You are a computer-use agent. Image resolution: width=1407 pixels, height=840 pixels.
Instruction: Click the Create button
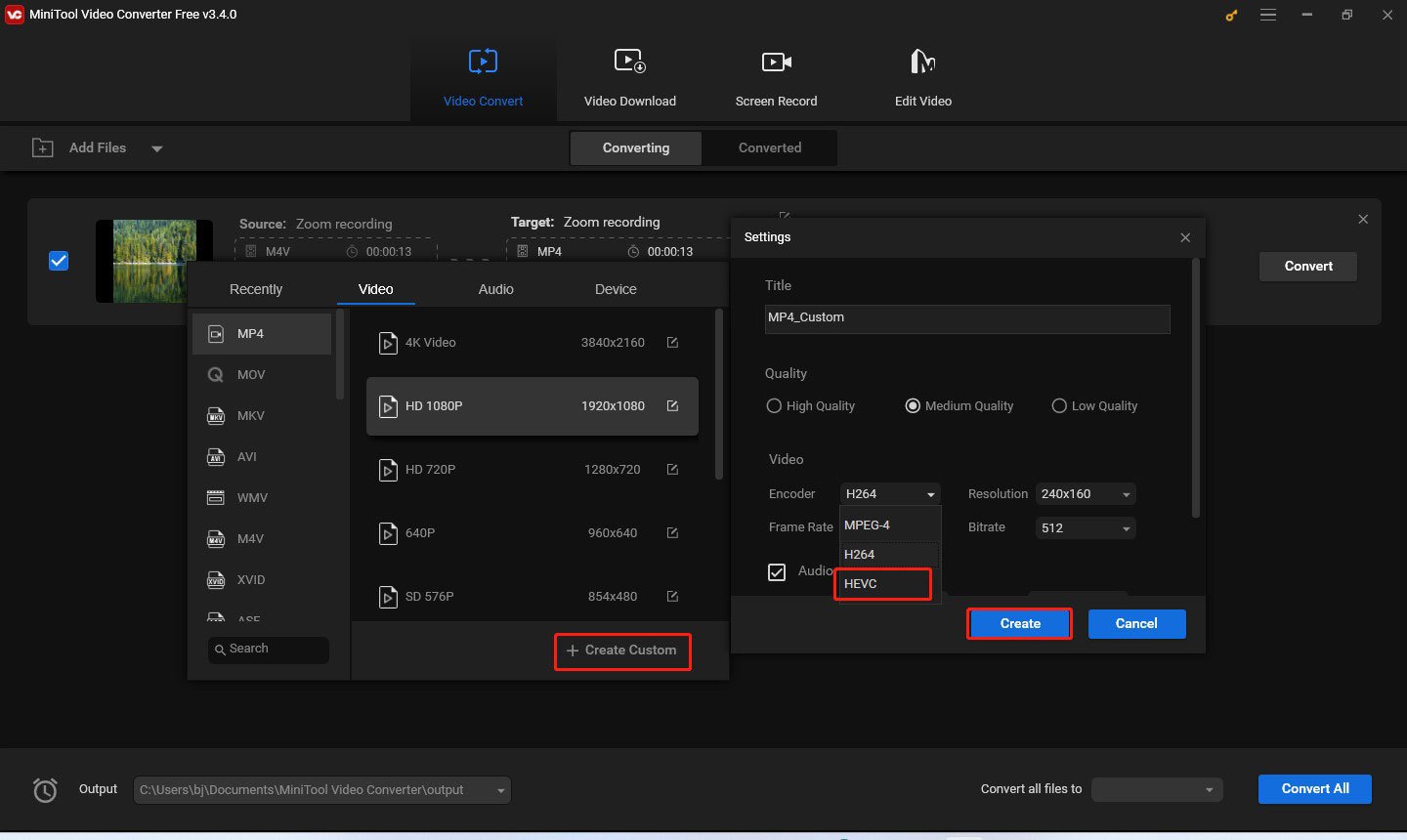click(1020, 623)
